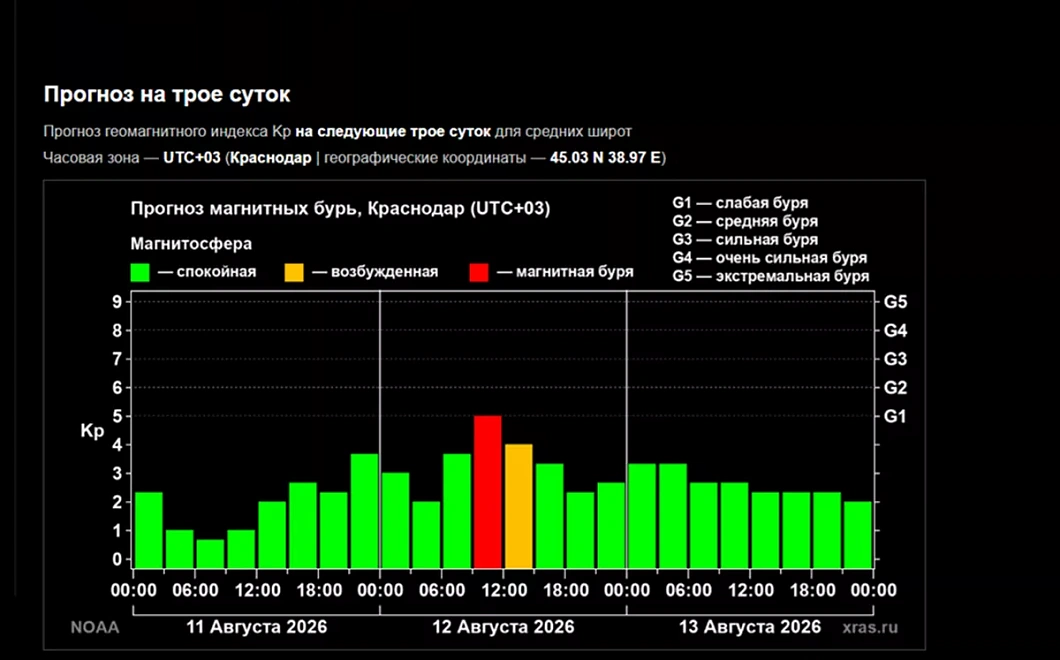Screen dimensions: 1060x660
Task: Click the 'Kp' axis title
Action: [92, 431]
